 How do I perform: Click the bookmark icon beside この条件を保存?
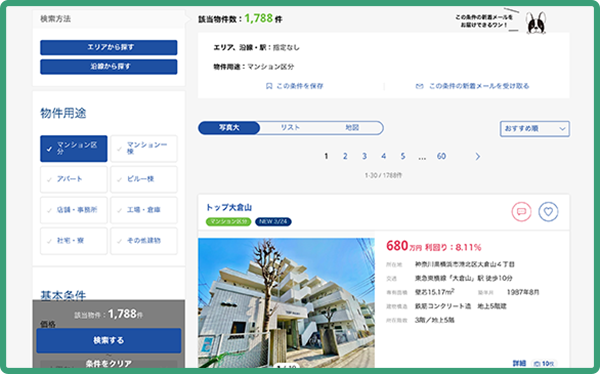pyautogui.click(x=269, y=86)
